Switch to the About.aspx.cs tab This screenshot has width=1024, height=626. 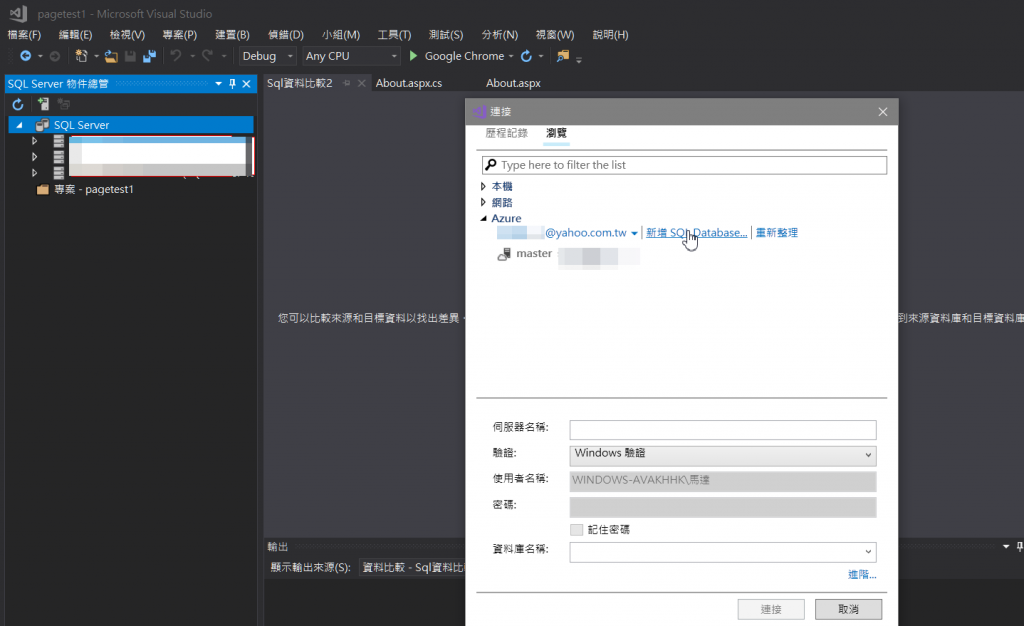coord(409,83)
